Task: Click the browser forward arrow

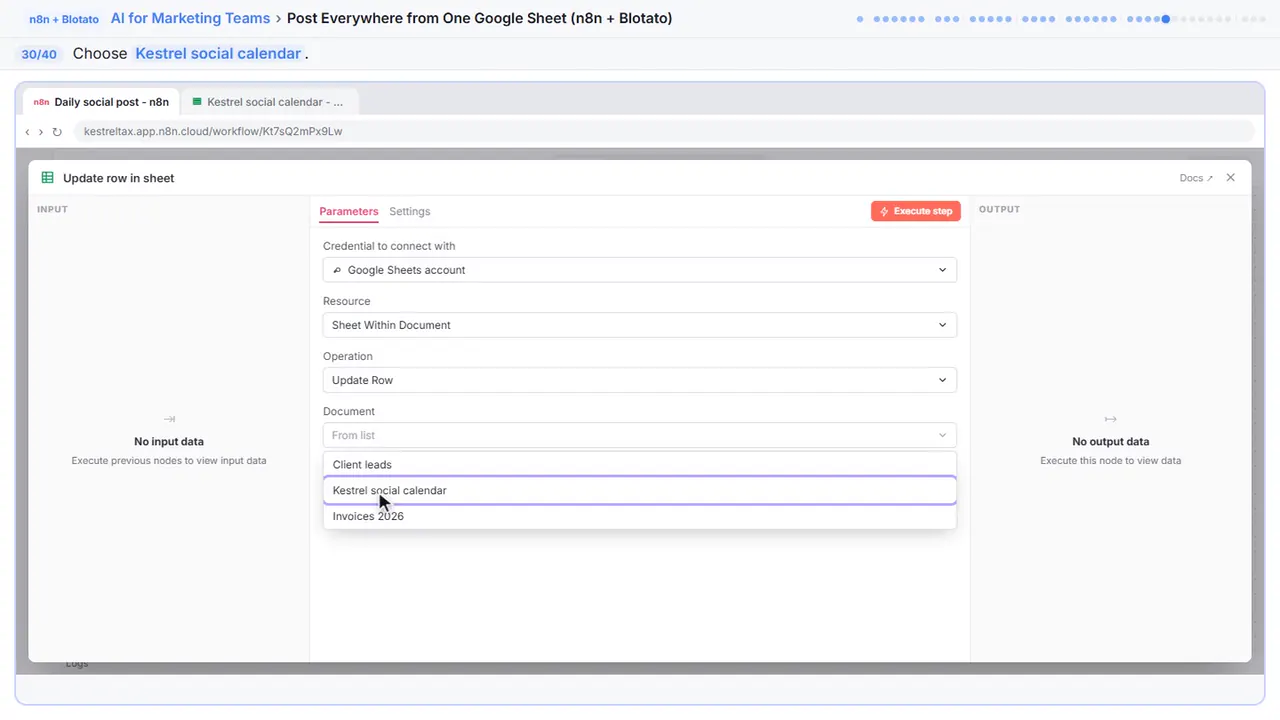Action: [x=41, y=132]
